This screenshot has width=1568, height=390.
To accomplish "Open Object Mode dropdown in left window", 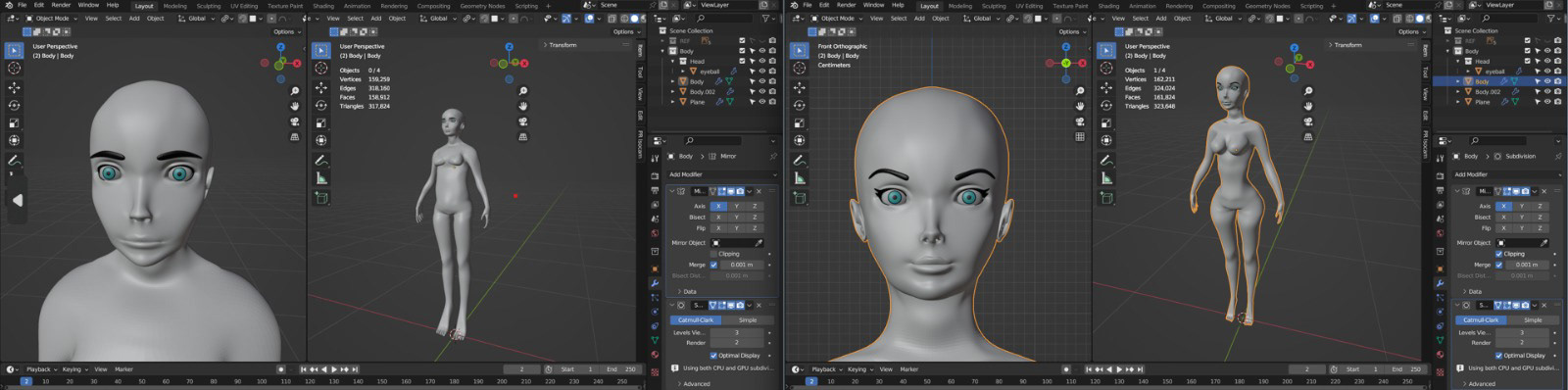I will 52,19.
